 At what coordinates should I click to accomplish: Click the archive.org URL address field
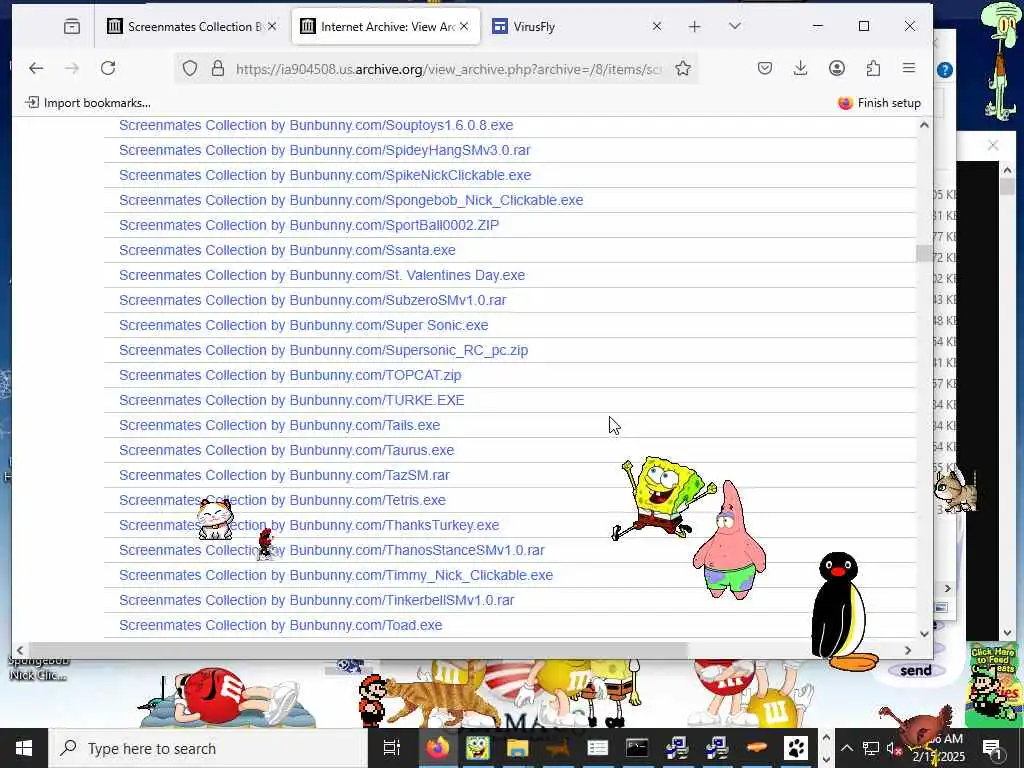click(448, 69)
